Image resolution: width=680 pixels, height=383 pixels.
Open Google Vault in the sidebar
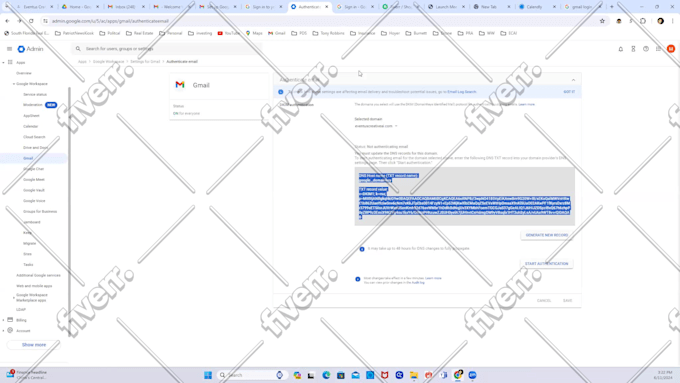(x=34, y=190)
